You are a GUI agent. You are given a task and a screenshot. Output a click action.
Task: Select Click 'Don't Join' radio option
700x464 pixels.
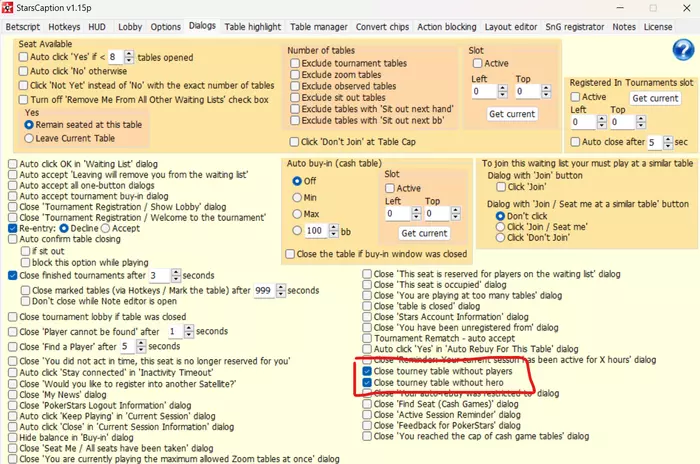[x=500, y=238]
